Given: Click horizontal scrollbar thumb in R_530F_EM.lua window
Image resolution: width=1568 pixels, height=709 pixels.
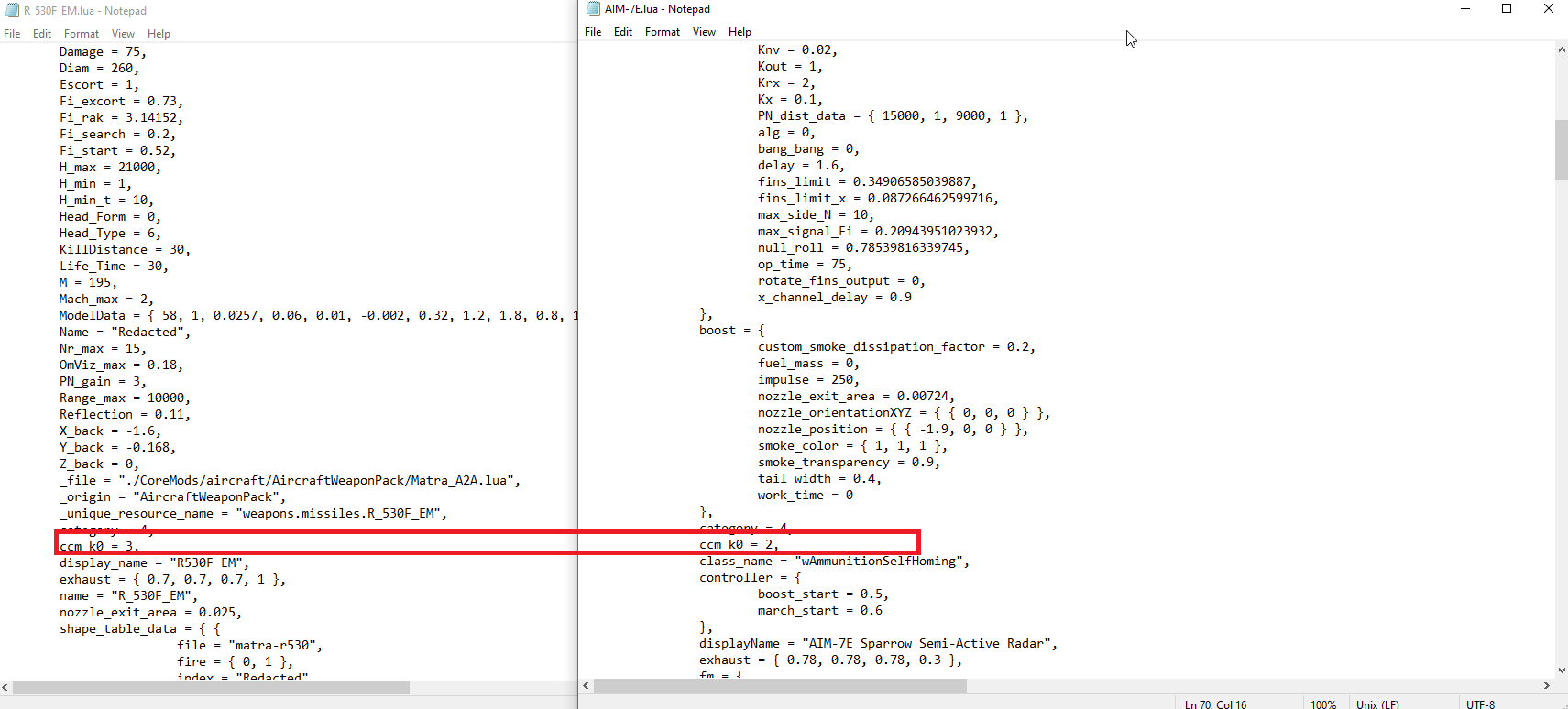Looking at the screenshot, I should click(x=211, y=687).
